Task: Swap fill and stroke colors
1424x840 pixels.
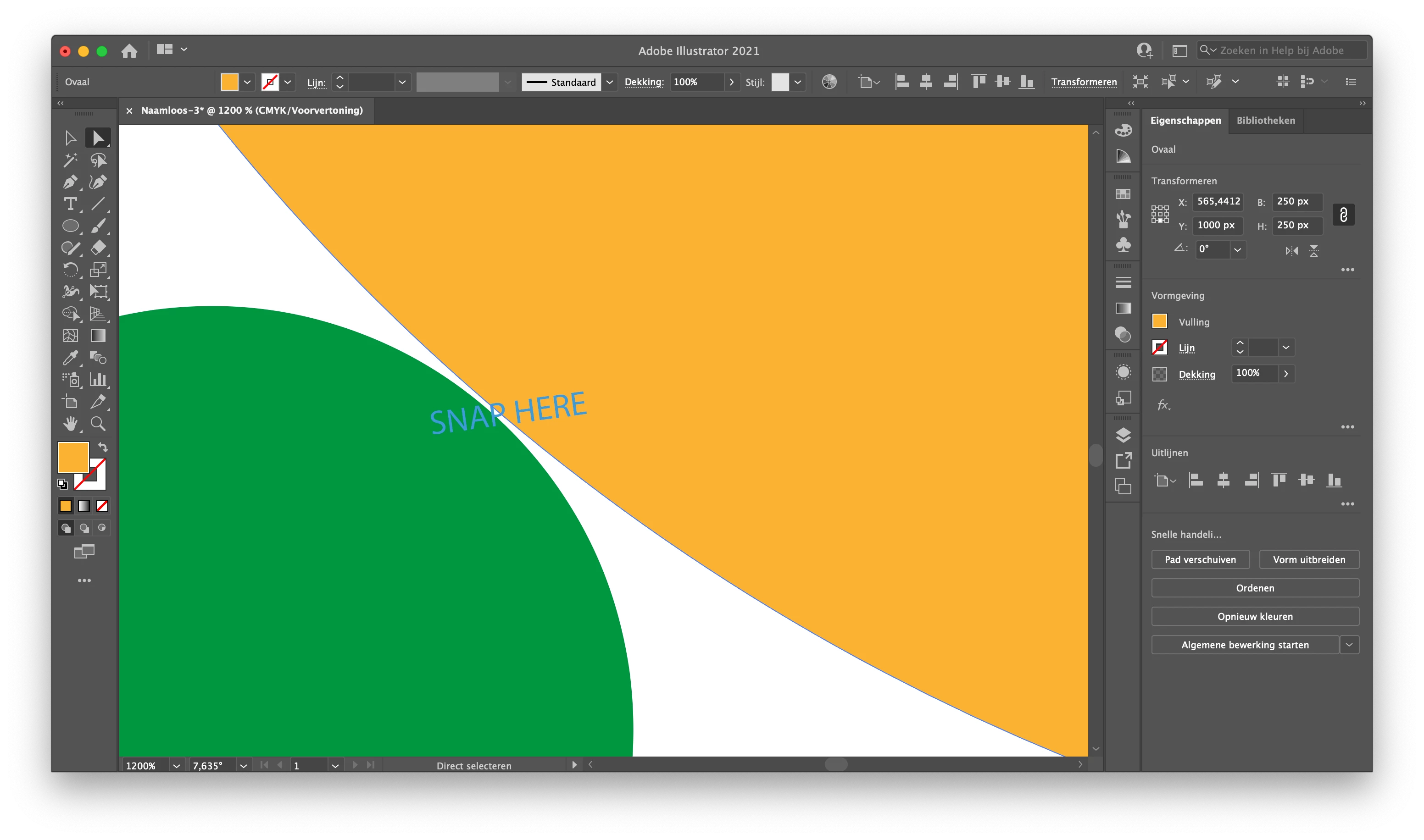Action: click(x=103, y=447)
